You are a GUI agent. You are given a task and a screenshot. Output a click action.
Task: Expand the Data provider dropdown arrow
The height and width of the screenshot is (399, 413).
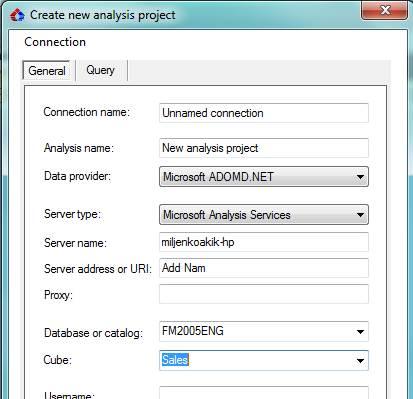(360, 177)
